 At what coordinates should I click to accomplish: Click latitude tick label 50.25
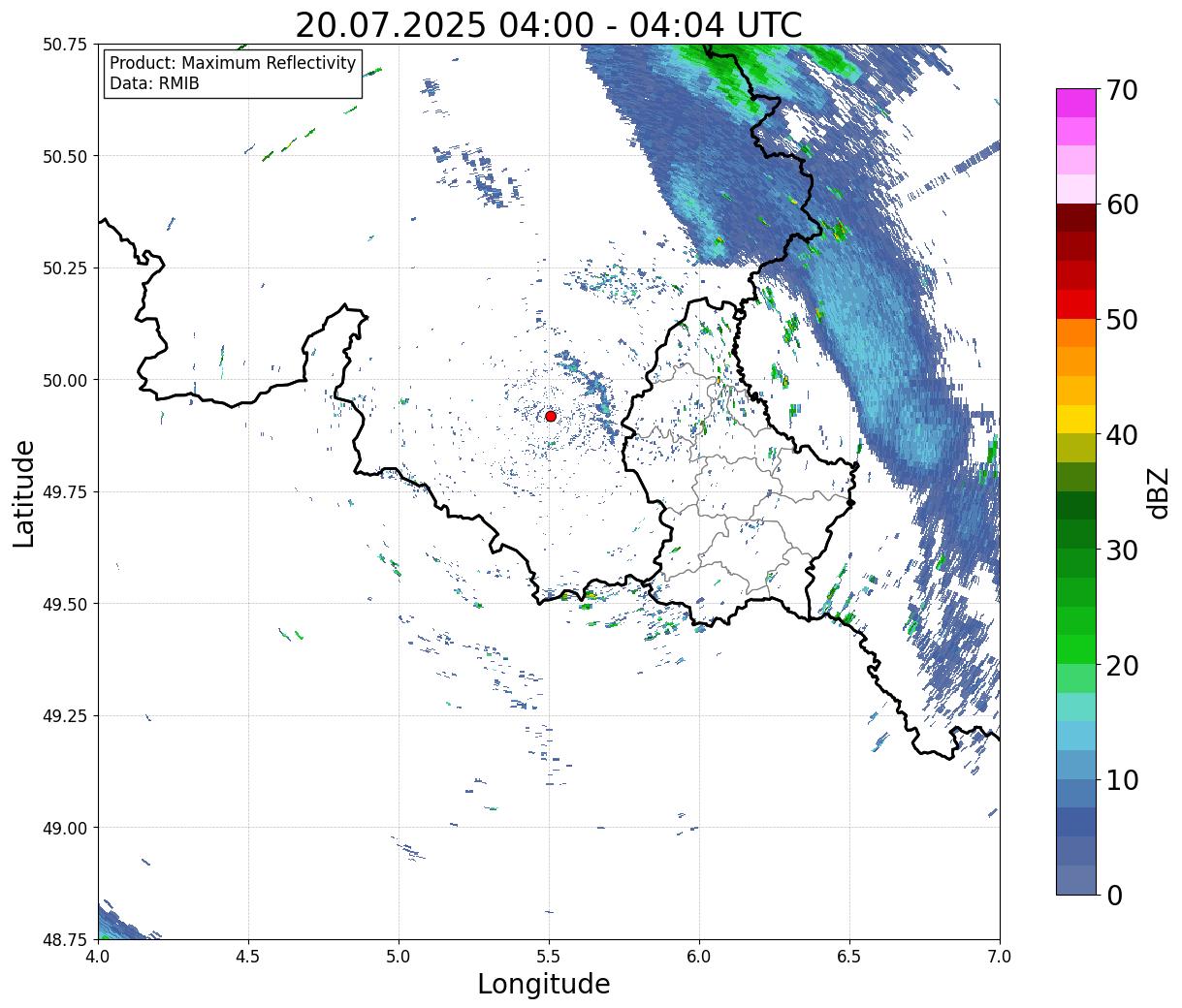(x=65, y=268)
